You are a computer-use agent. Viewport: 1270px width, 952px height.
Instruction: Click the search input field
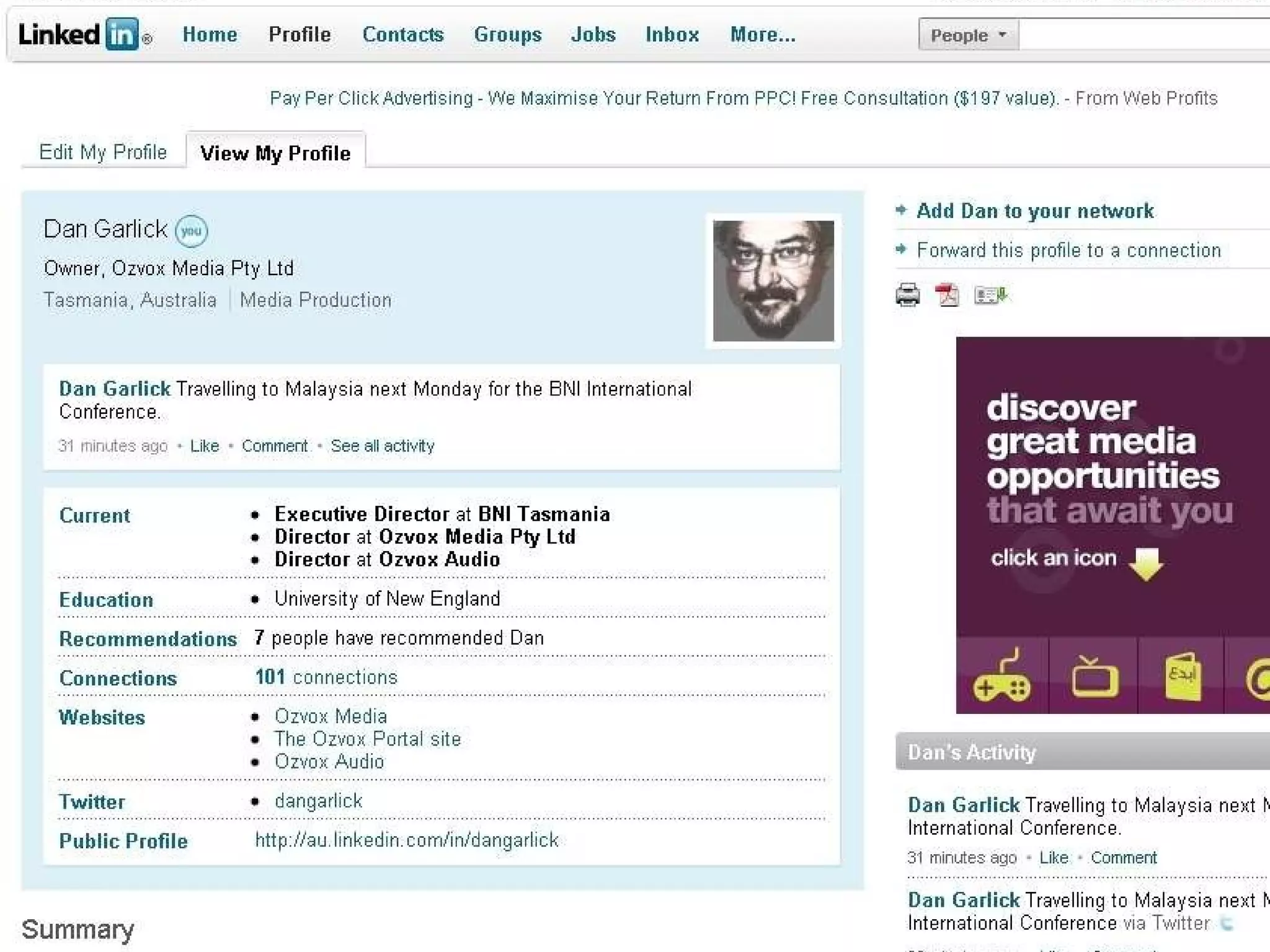point(1145,35)
